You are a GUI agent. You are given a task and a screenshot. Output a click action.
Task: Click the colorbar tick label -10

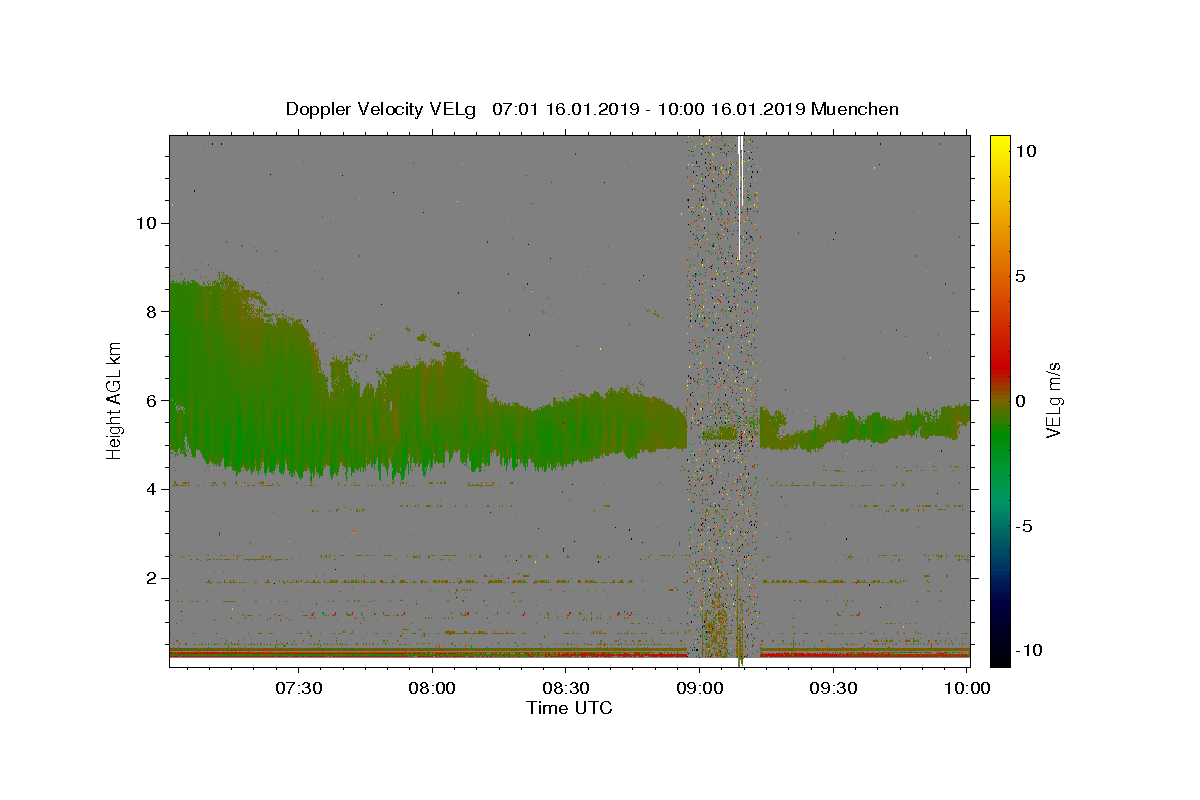click(1031, 650)
